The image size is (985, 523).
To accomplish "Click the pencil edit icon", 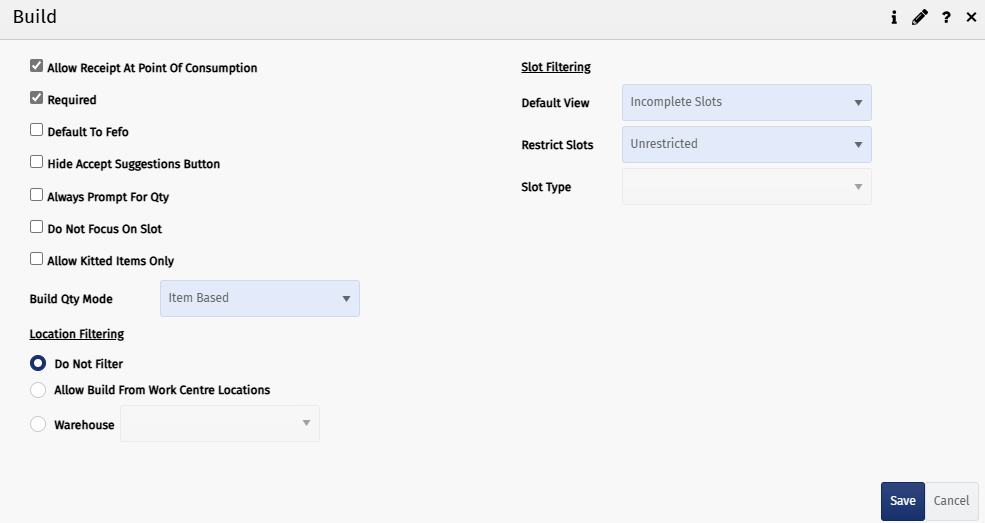I will pyautogui.click(x=920, y=18).
